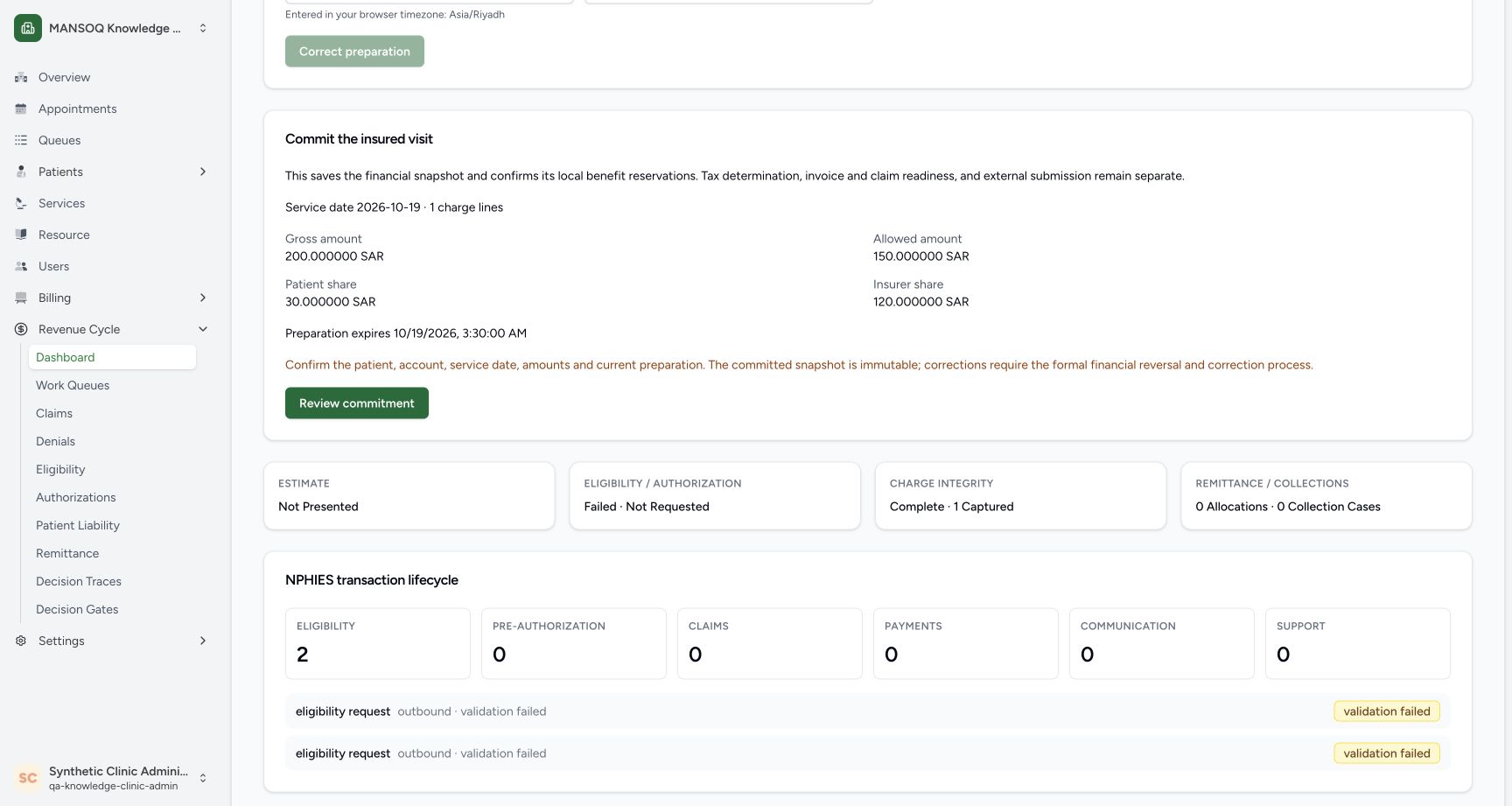Viewport: 1512px width, 806px height.
Task: Click the Support count tile
Action: [x=1358, y=643]
